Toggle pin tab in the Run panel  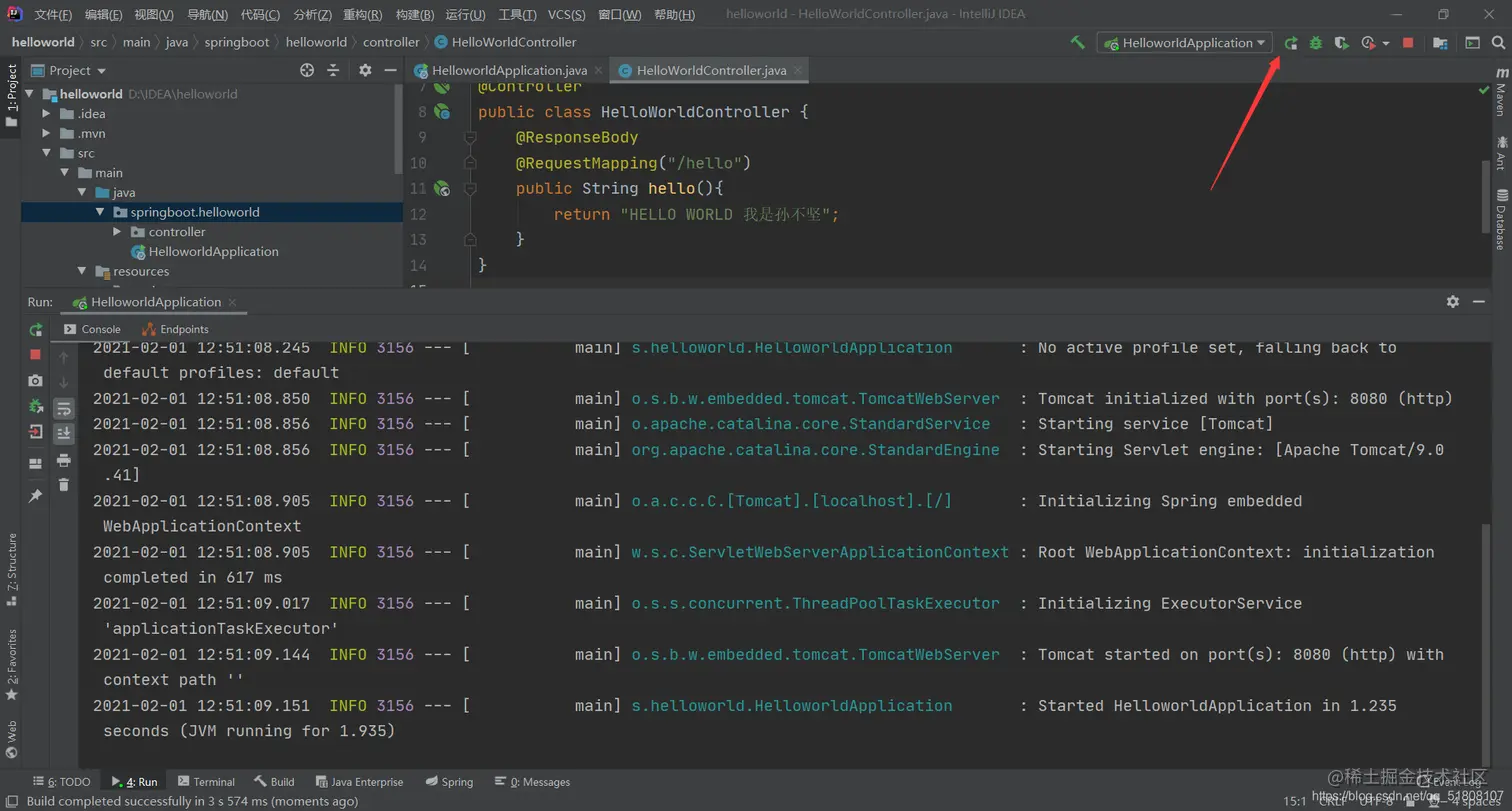pyautogui.click(x=36, y=496)
